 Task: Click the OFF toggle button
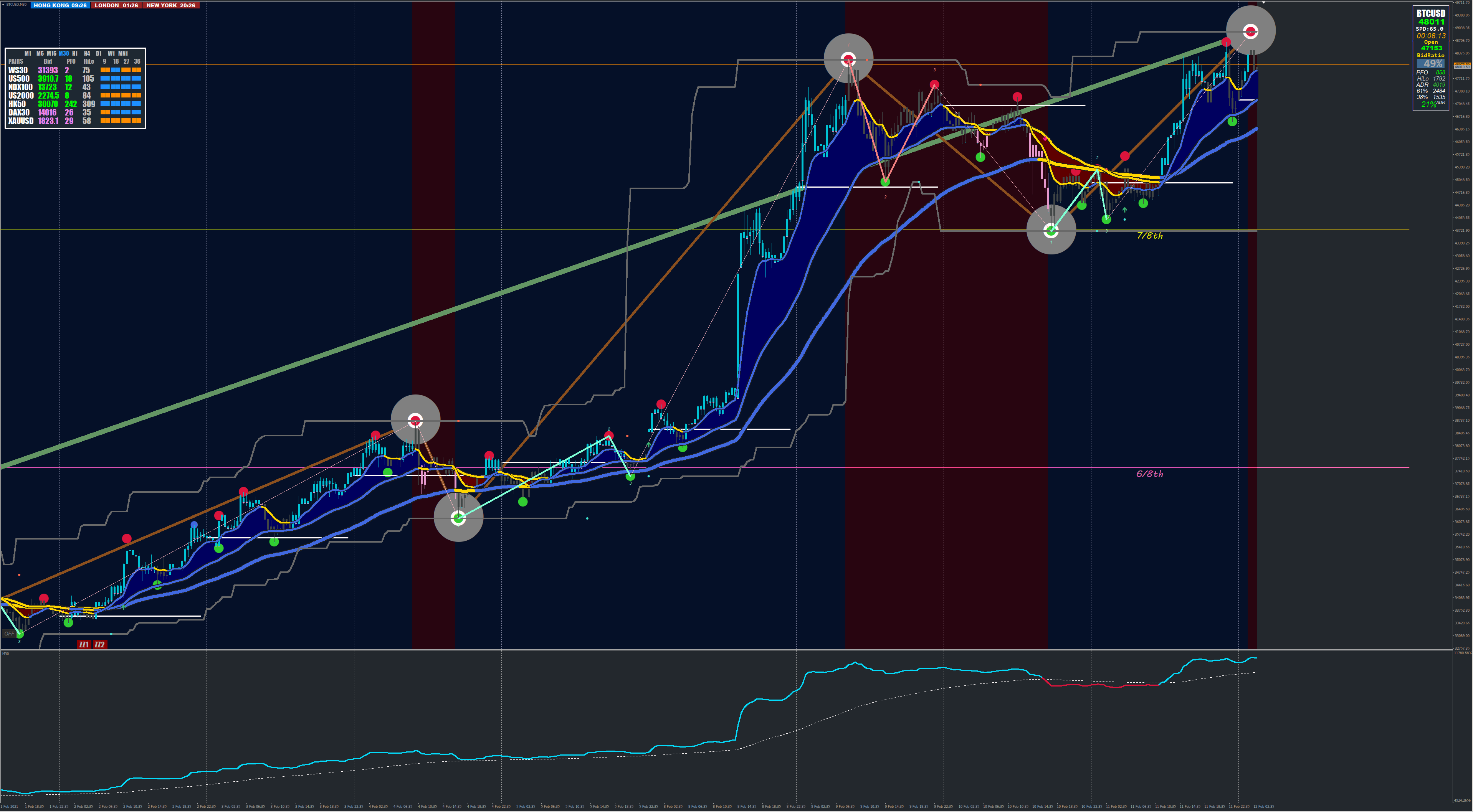point(9,633)
